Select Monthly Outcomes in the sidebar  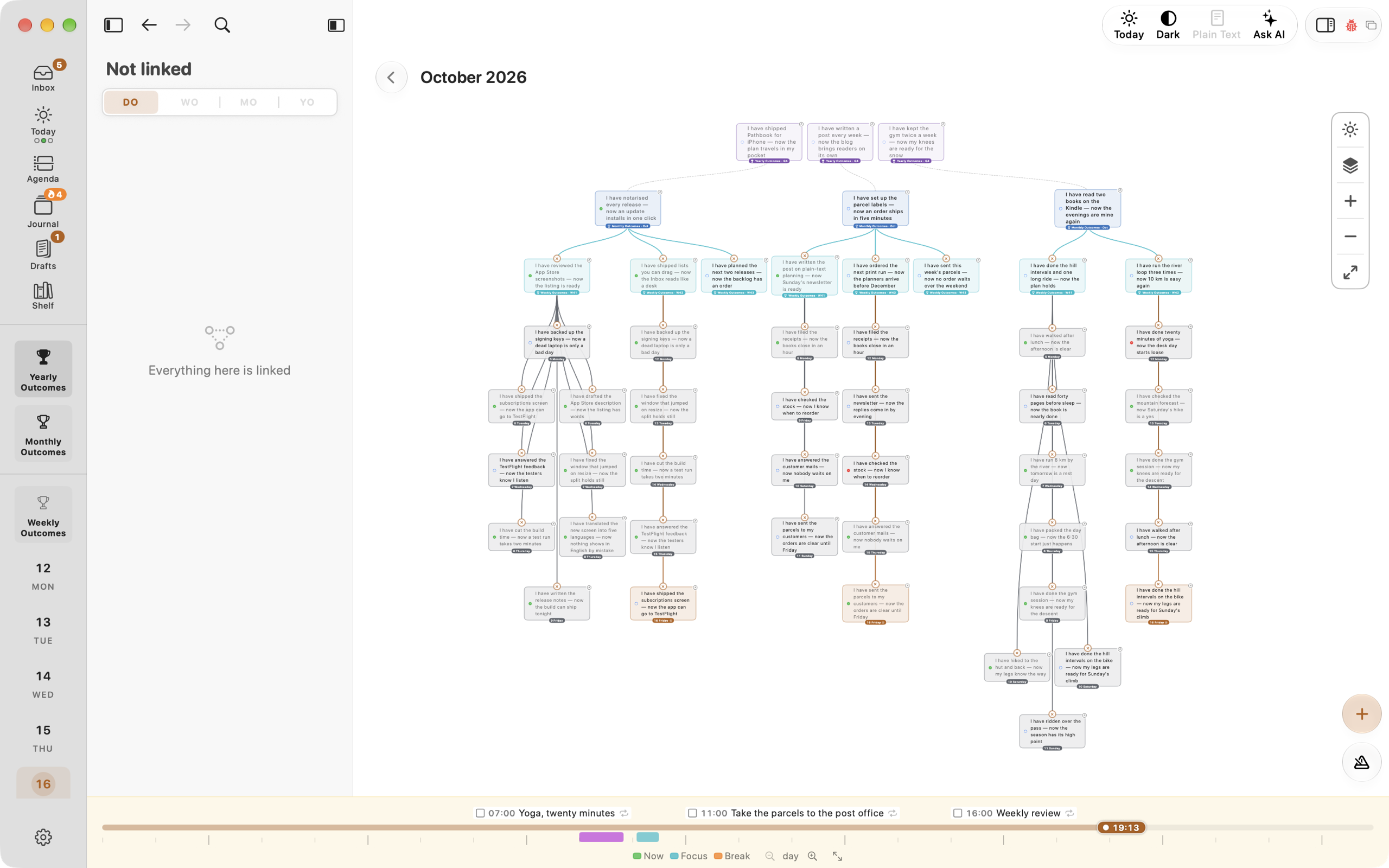tap(43, 434)
